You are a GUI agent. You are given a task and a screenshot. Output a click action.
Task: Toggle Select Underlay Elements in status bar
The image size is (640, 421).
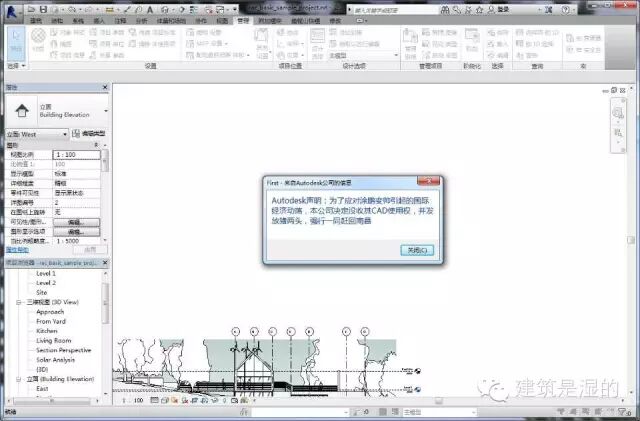(x=571, y=412)
